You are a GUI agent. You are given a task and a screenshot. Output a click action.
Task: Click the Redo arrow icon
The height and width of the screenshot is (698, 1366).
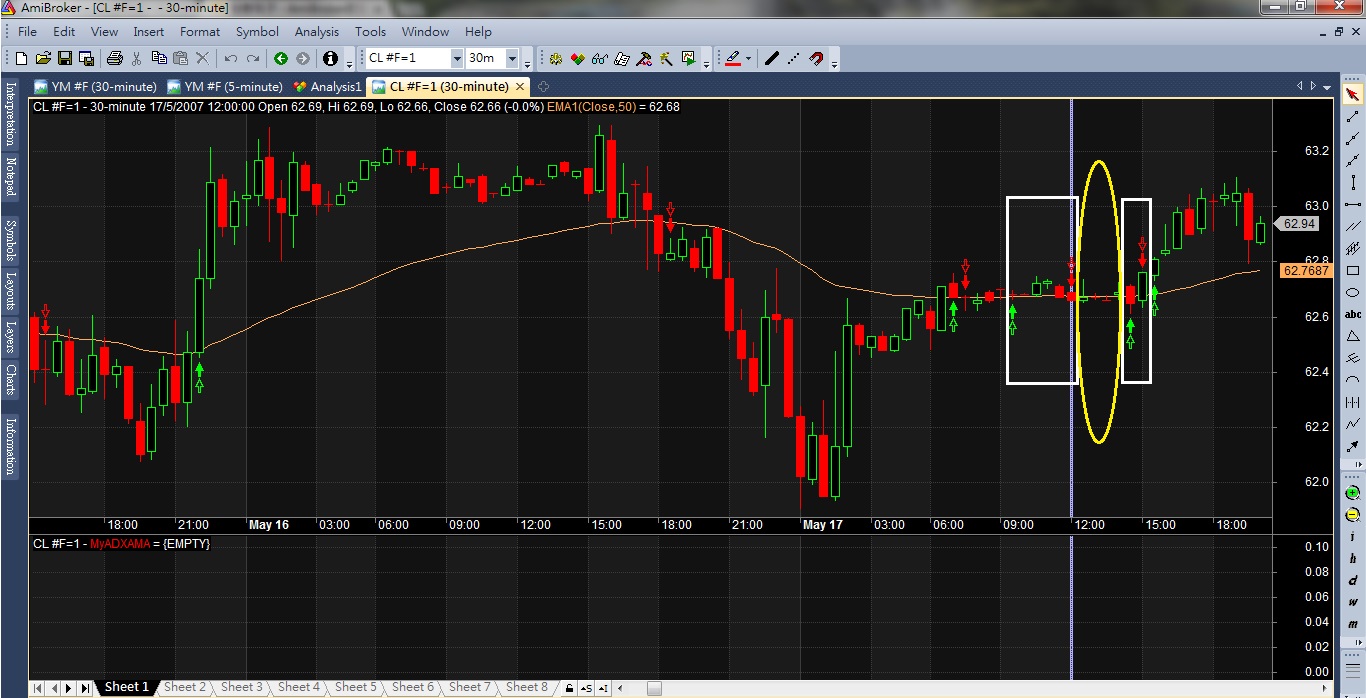pyautogui.click(x=252, y=59)
